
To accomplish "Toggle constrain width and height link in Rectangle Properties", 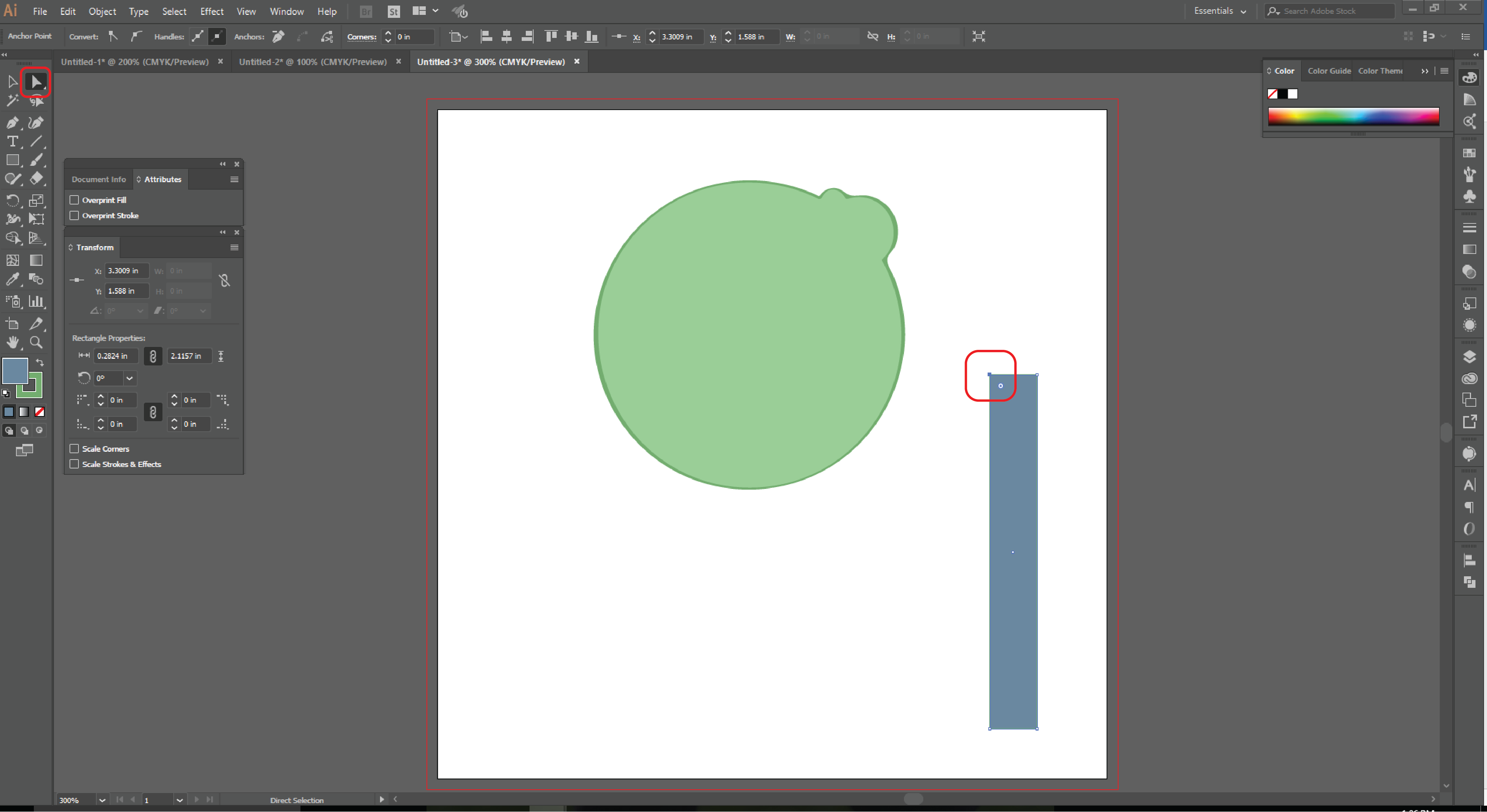I will 152,356.
